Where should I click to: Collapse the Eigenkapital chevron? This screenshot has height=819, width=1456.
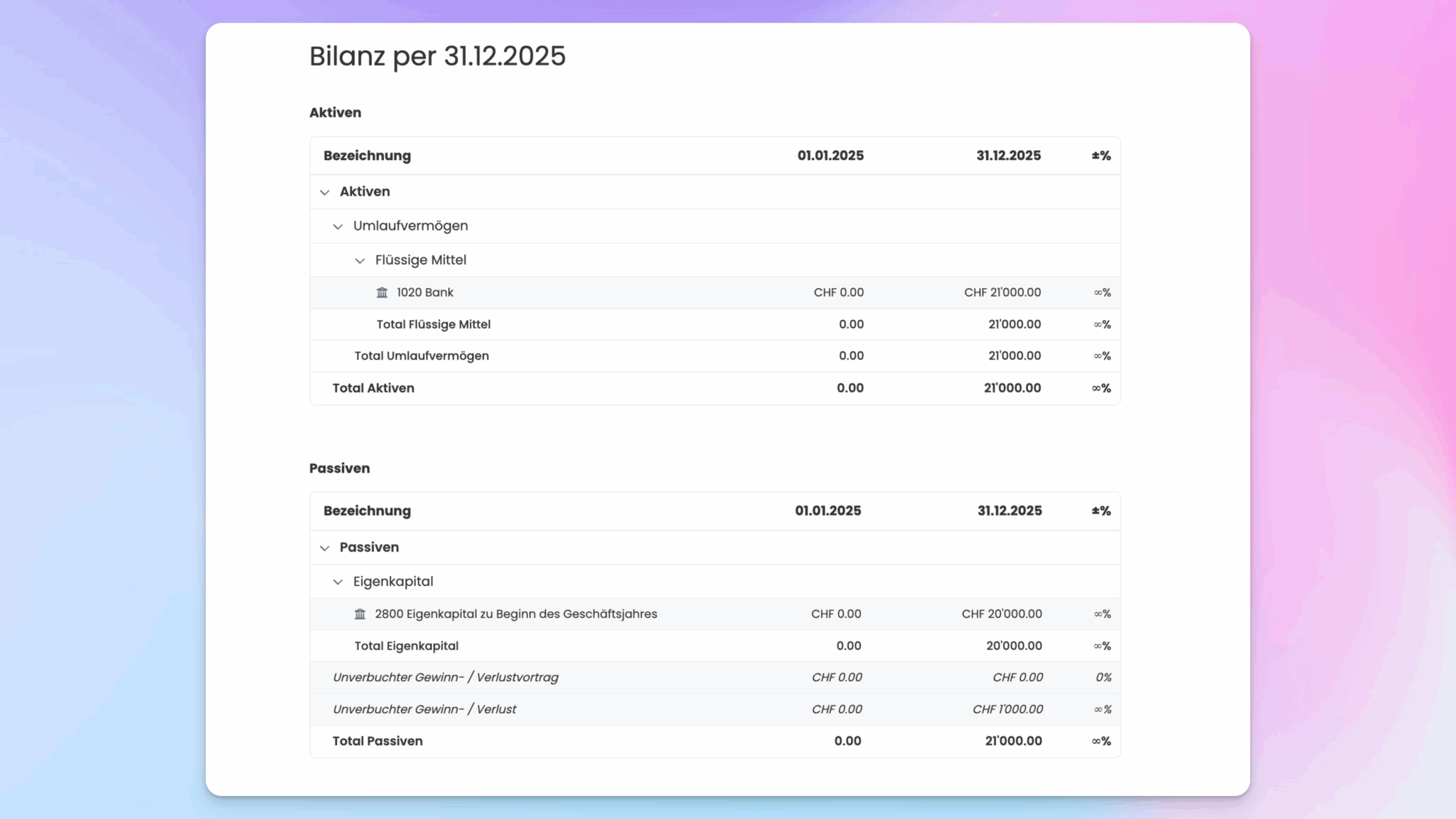(338, 582)
